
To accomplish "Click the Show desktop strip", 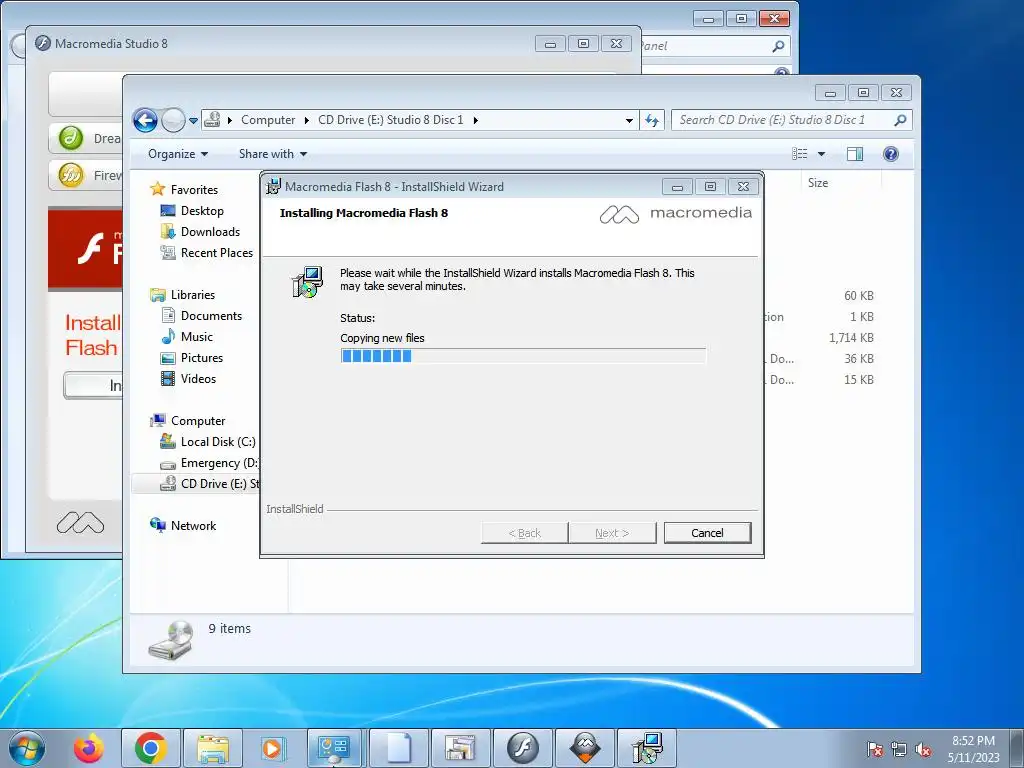I will point(1017,748).
